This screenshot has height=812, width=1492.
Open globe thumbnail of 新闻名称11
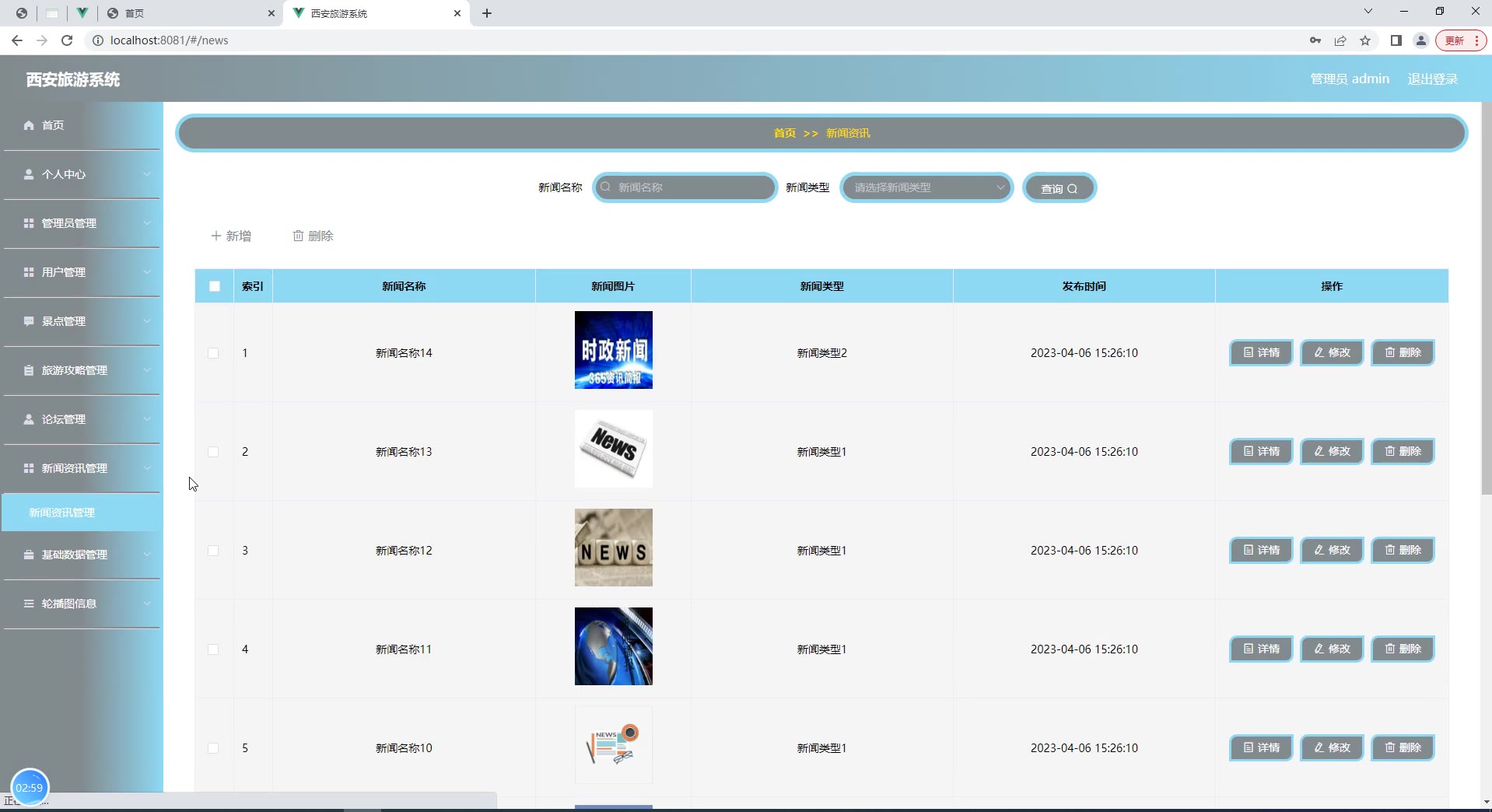tap(614, 646)
